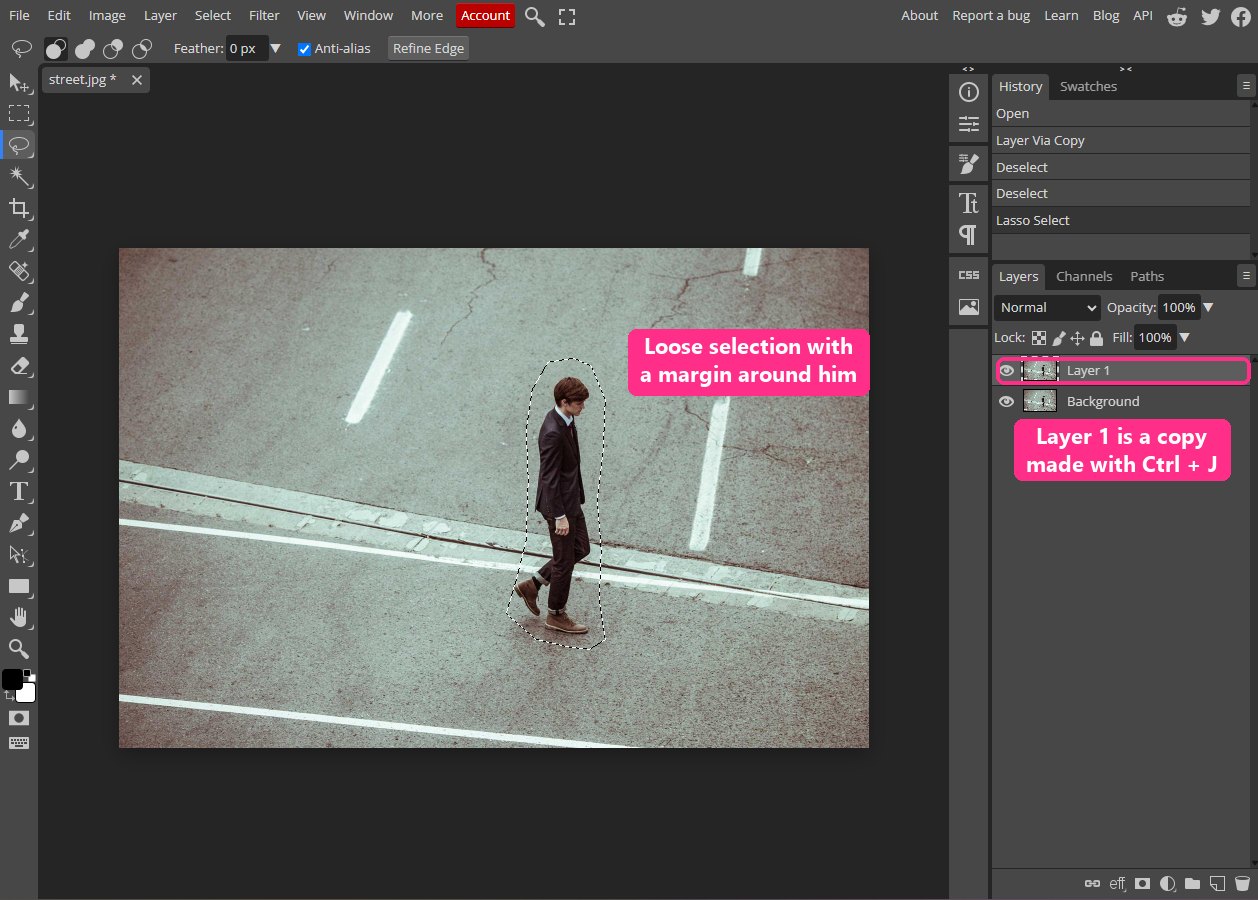Image resolution: width=1258 pixels, height=900 pixels.
Task: Open the Select menu
Action: tap(213, 15)
